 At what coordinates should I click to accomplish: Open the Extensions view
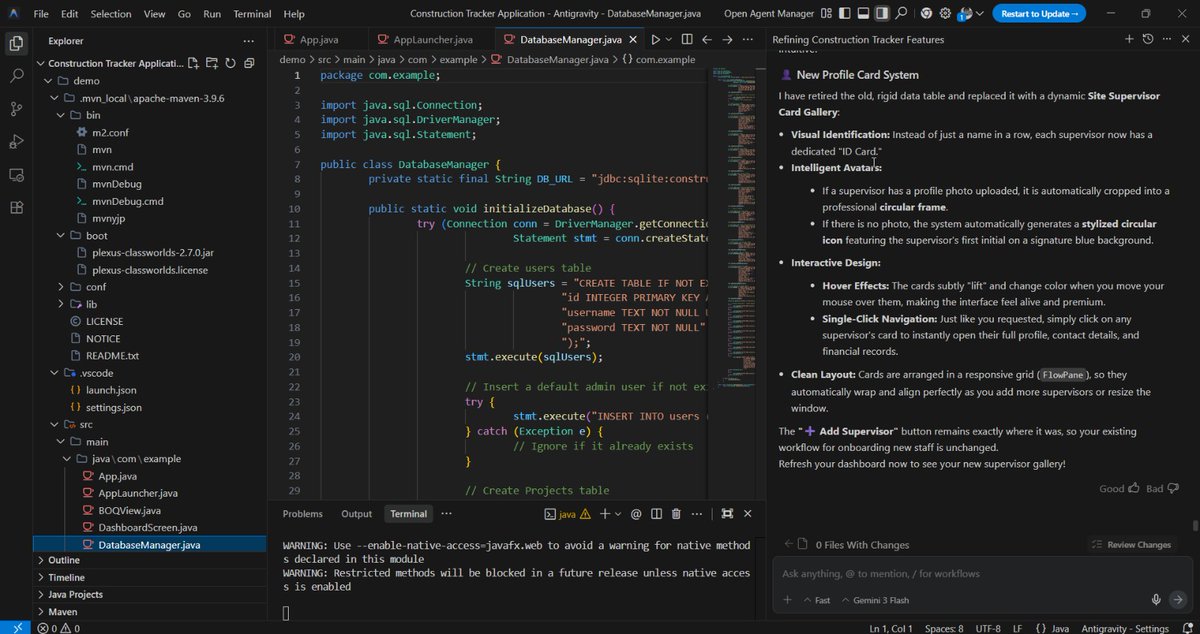coord(16,207)
